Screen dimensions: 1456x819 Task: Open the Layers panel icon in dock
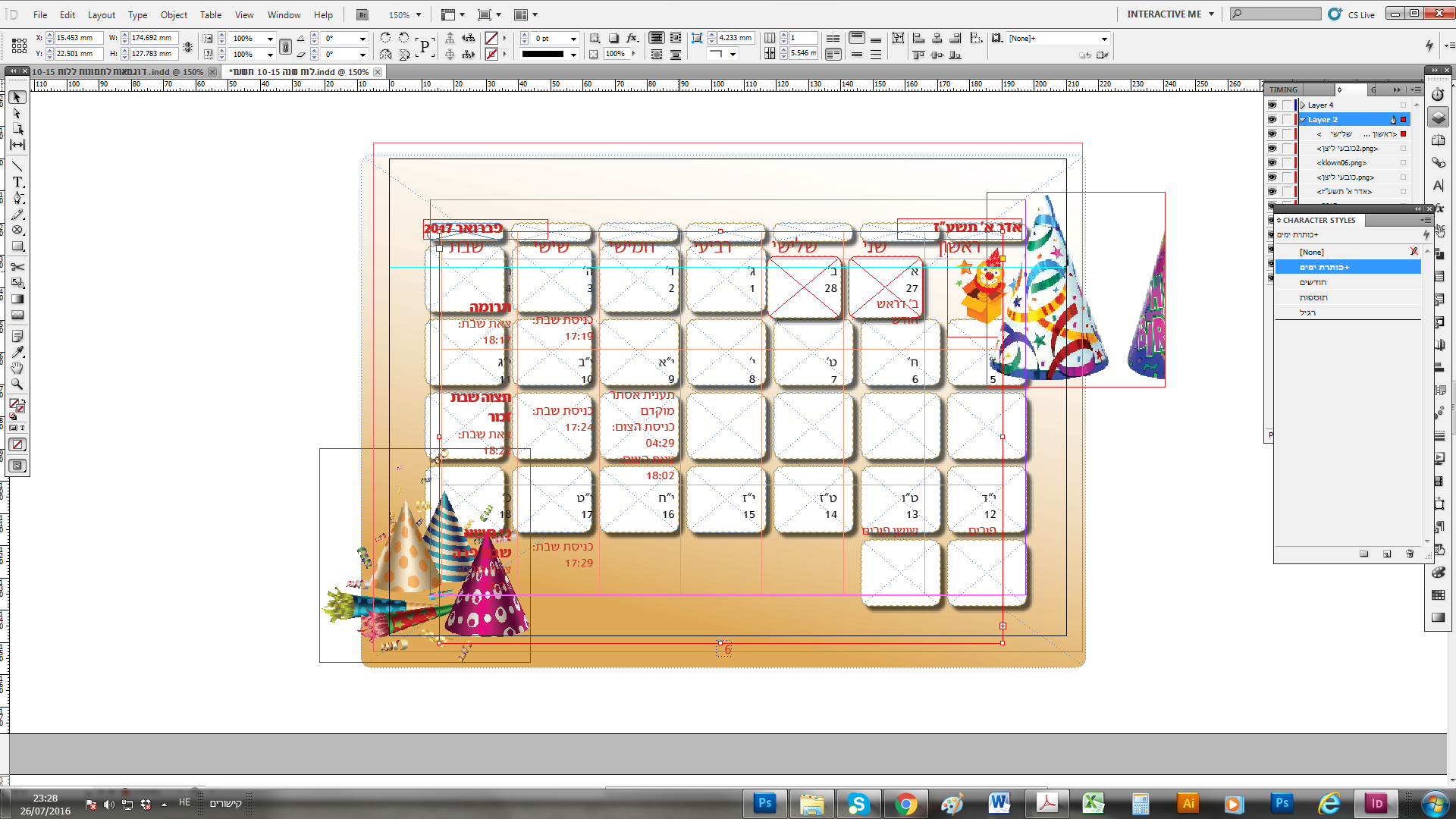coord(1438,118)
